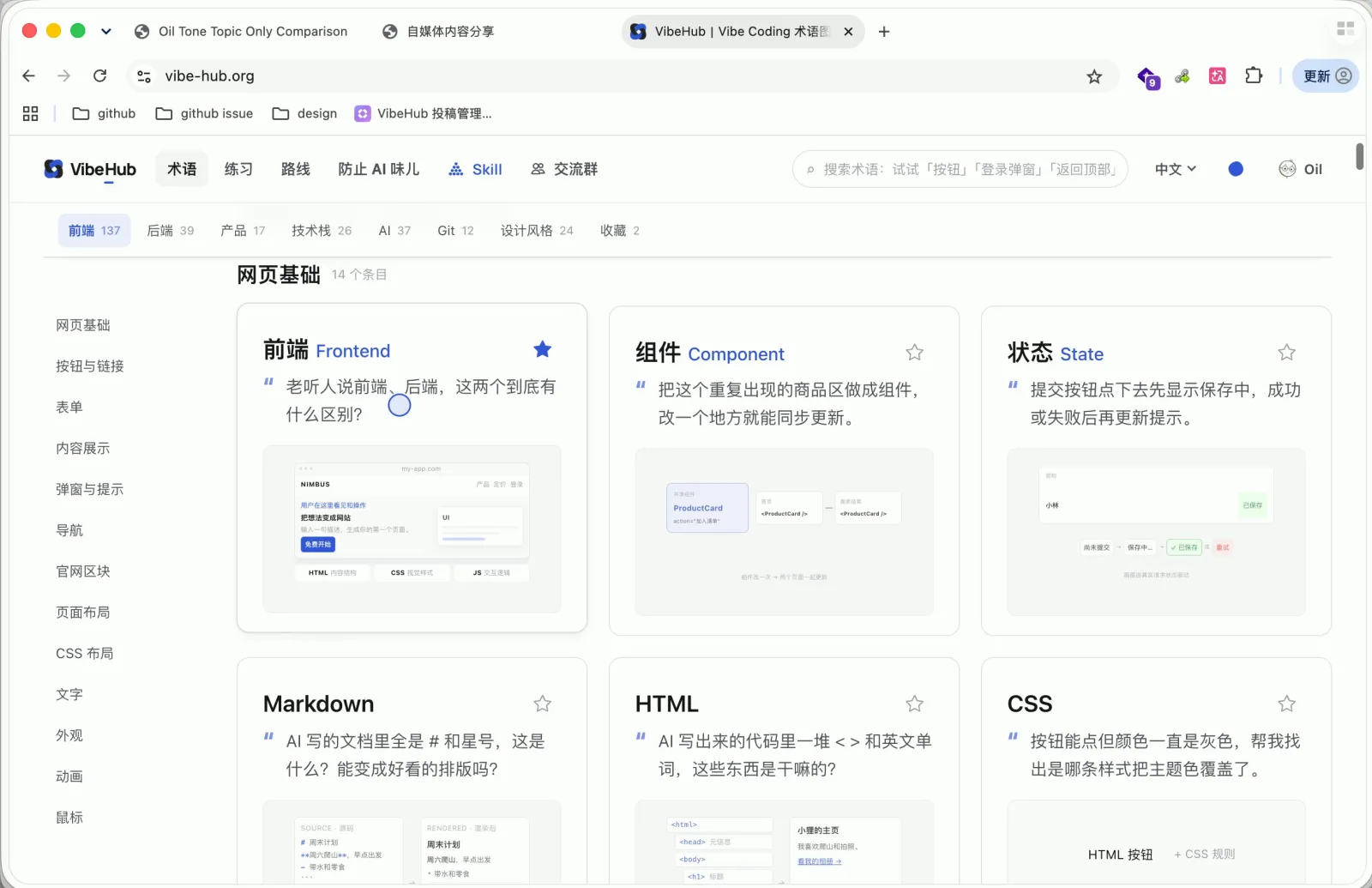Select the 设计风格 24 category tab
This screenshot has width=1372, height=888.
tap(537, 231)
